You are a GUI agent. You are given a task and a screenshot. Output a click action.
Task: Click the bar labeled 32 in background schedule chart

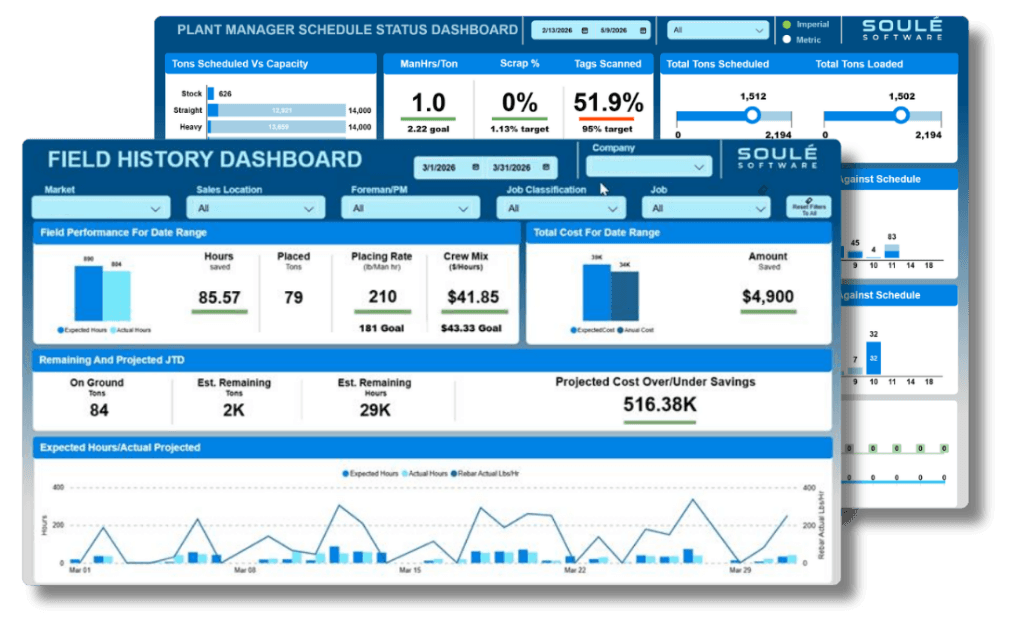pos(873,358)
